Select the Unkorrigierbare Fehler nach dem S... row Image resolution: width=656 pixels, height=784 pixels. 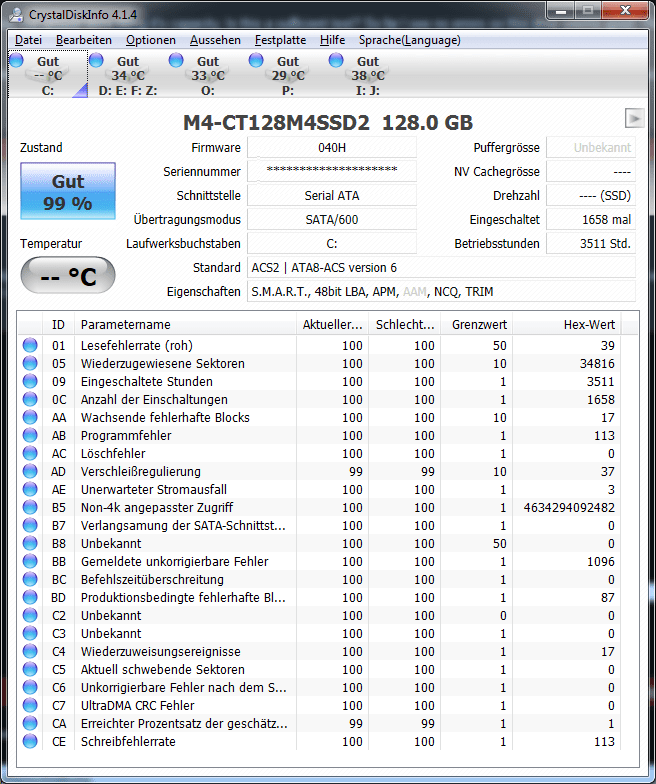click(320, 688)
